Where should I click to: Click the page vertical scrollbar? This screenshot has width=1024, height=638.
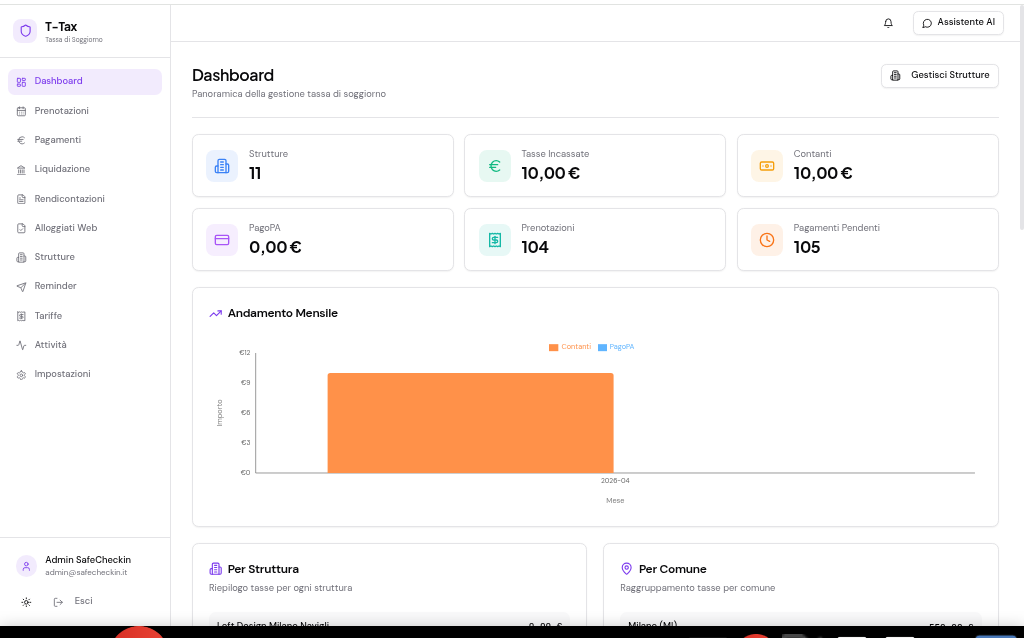pos(1021,118)
